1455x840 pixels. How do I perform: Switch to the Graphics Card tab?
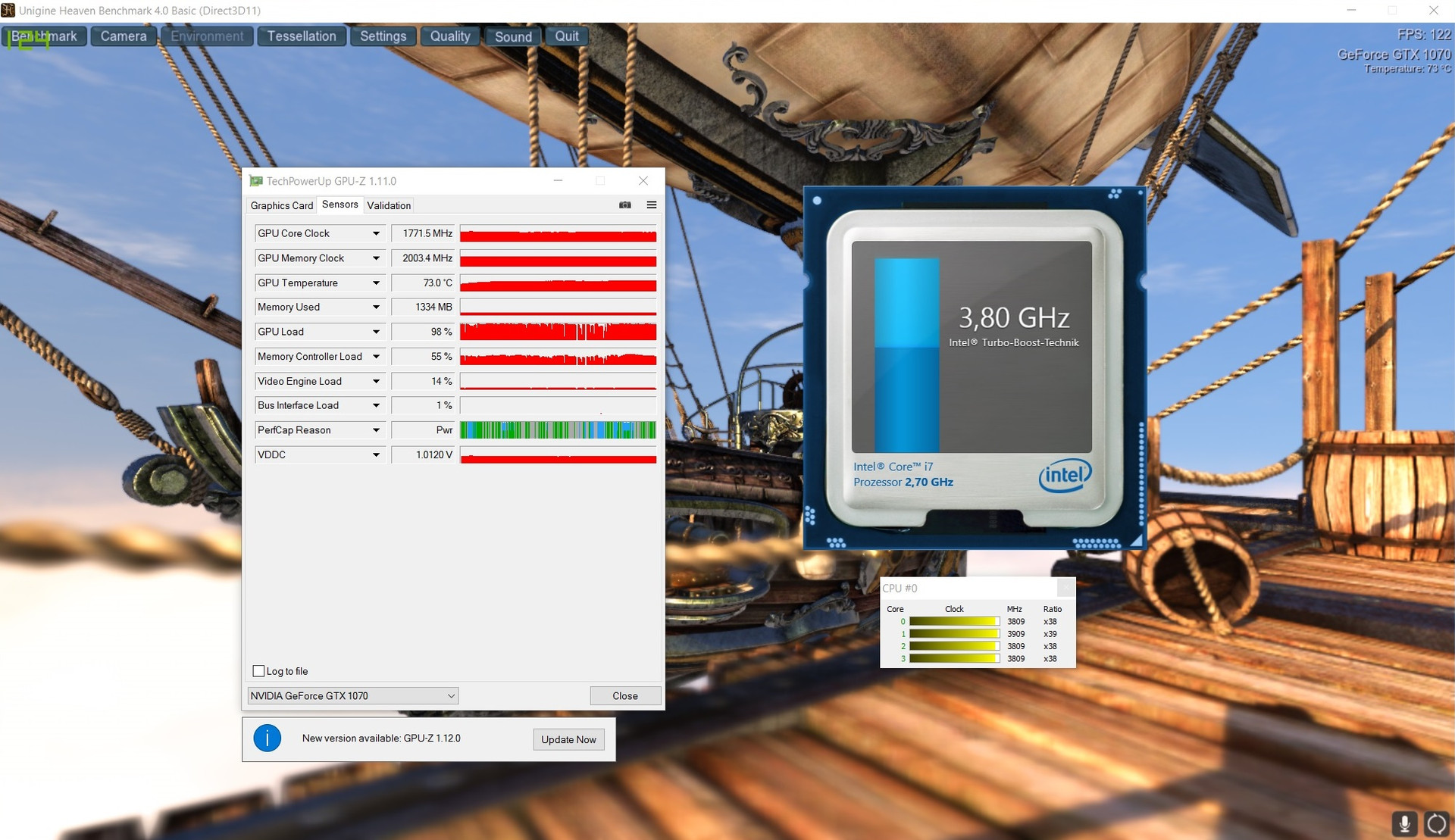(x=282, y=205)
